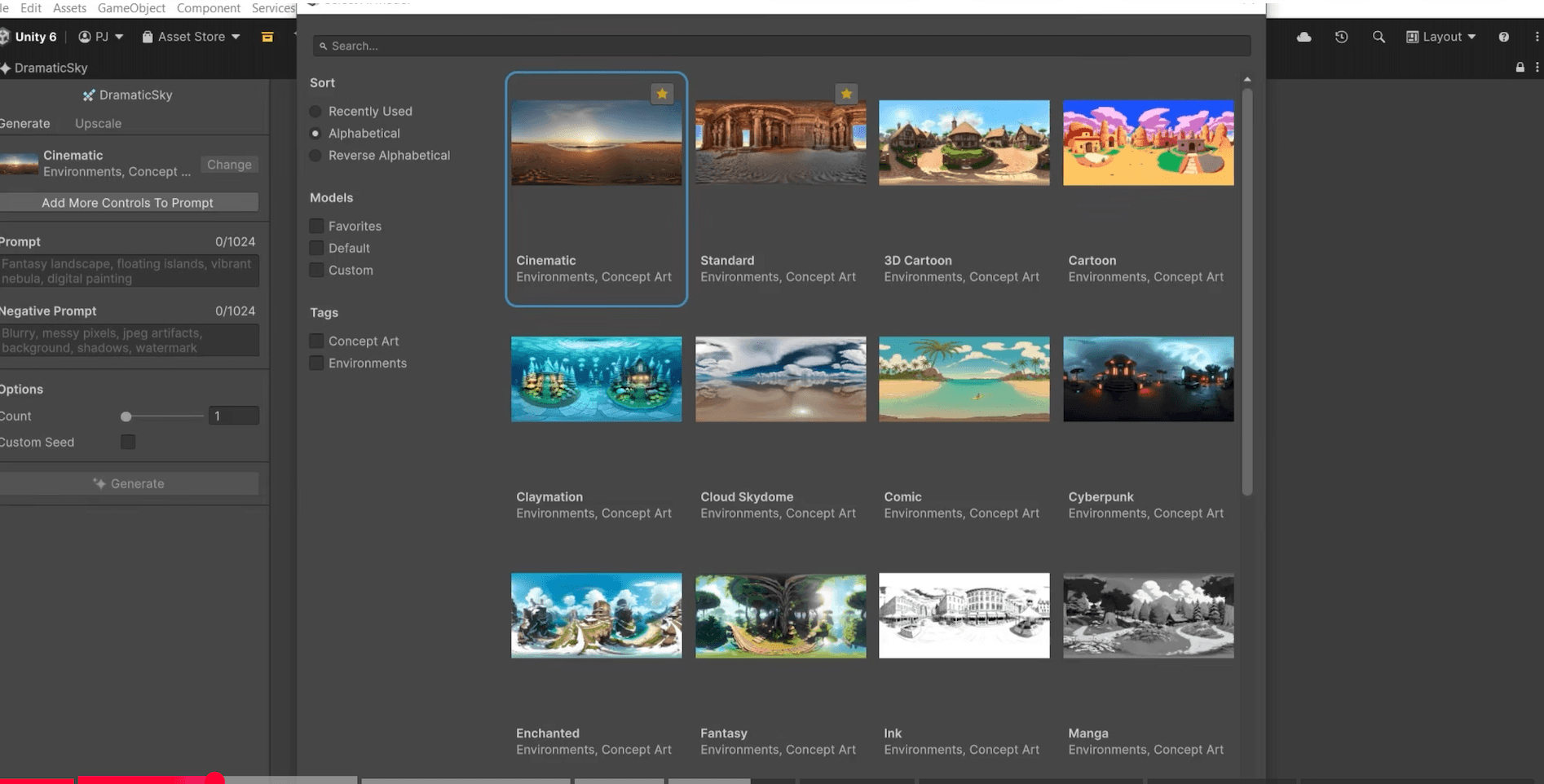Switch to the Generate tab

24,123
